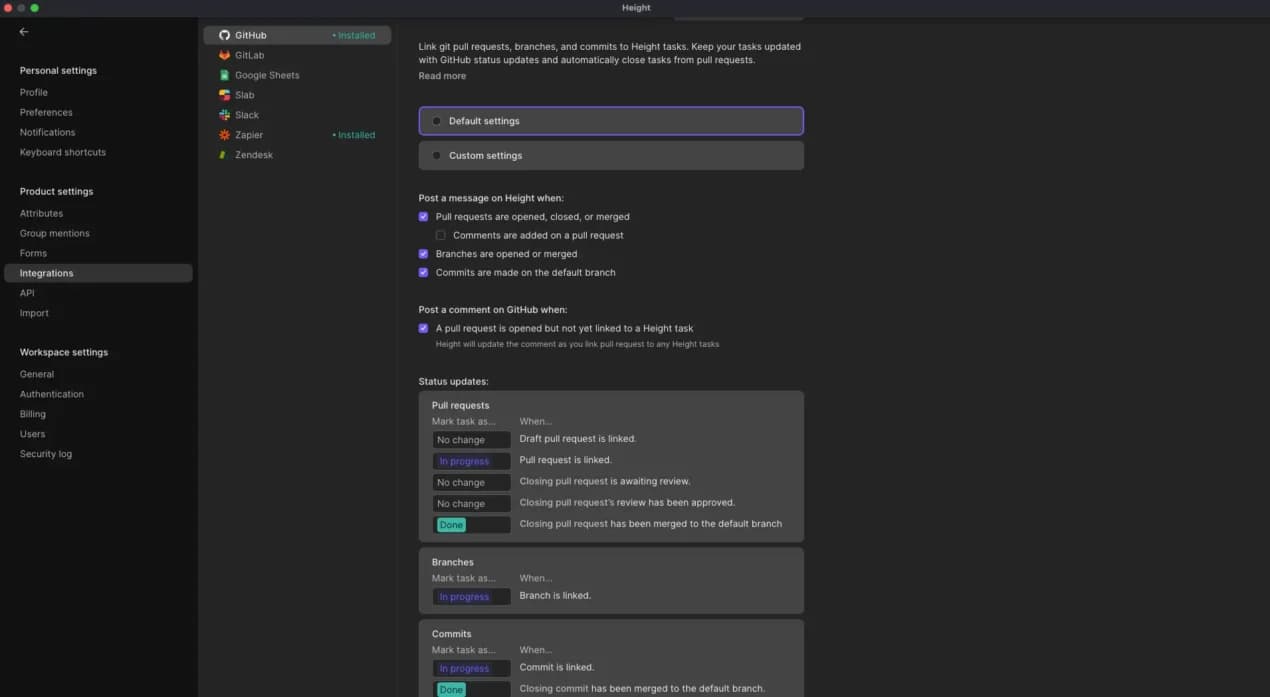
Task: Open status dropdown for Closing commit merged
Action: click(471, 690)
